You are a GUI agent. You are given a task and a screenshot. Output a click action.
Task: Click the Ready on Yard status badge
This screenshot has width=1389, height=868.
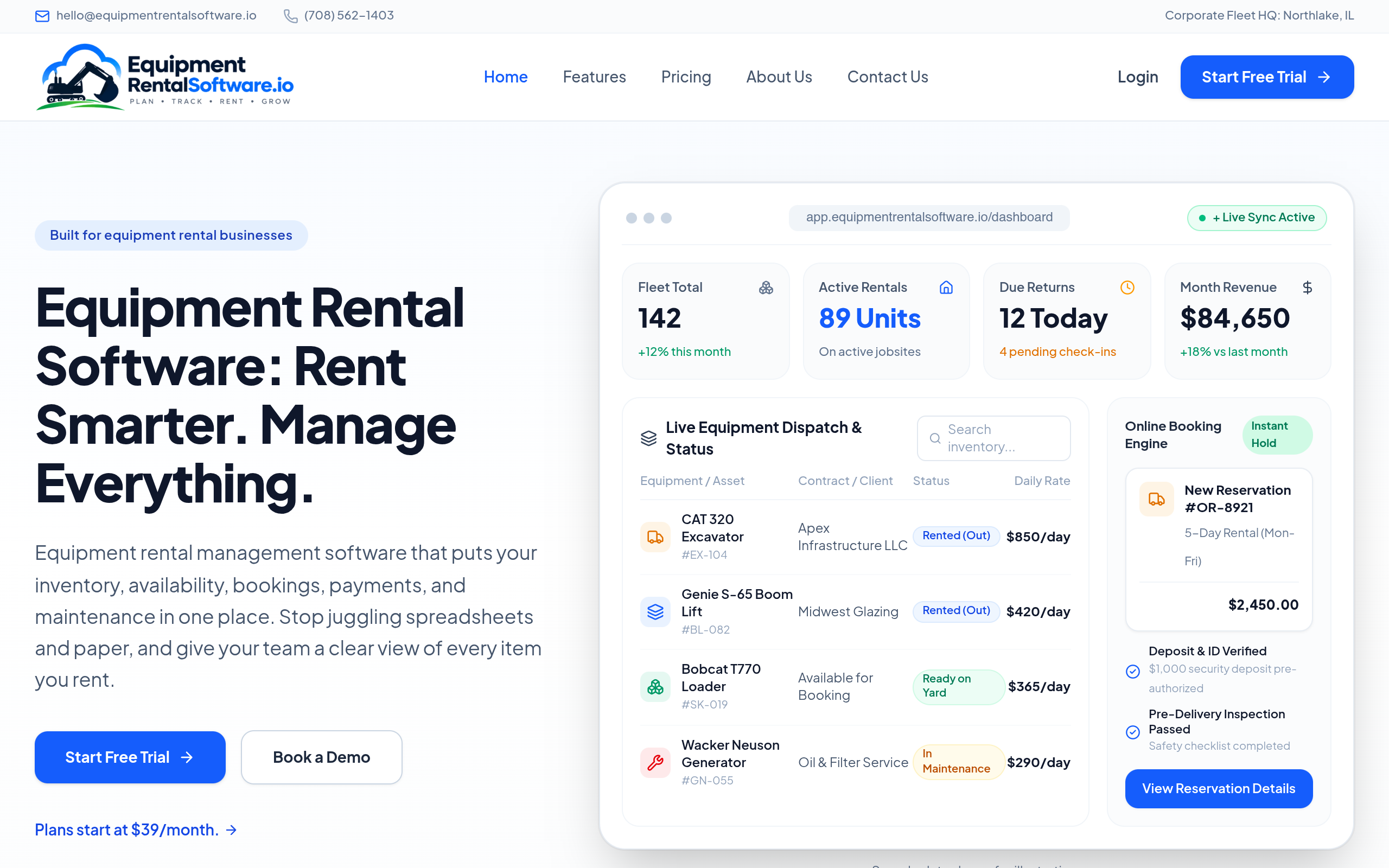tap(959, 686)
